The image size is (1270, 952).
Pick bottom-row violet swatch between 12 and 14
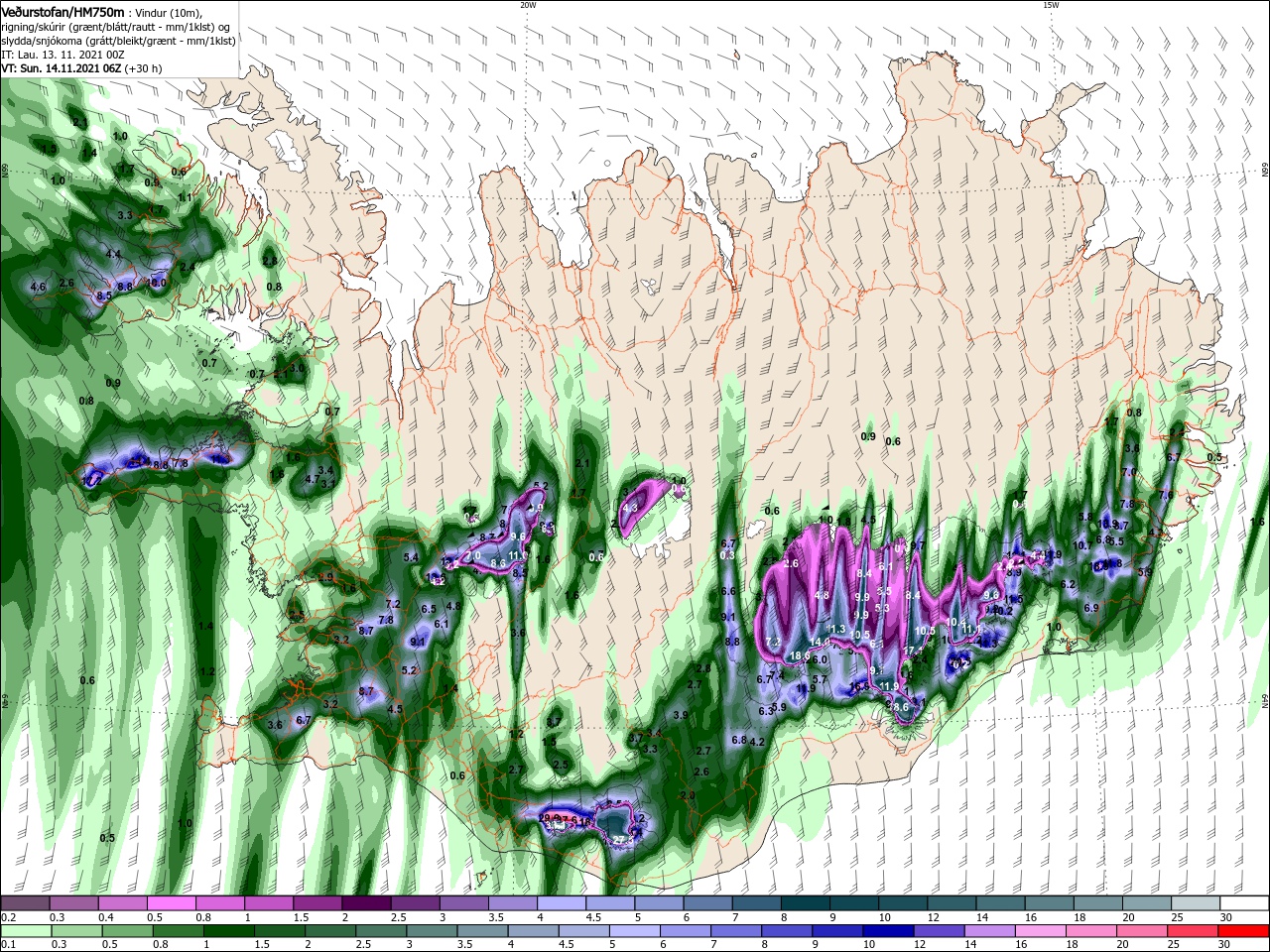[x=940, y=931]
